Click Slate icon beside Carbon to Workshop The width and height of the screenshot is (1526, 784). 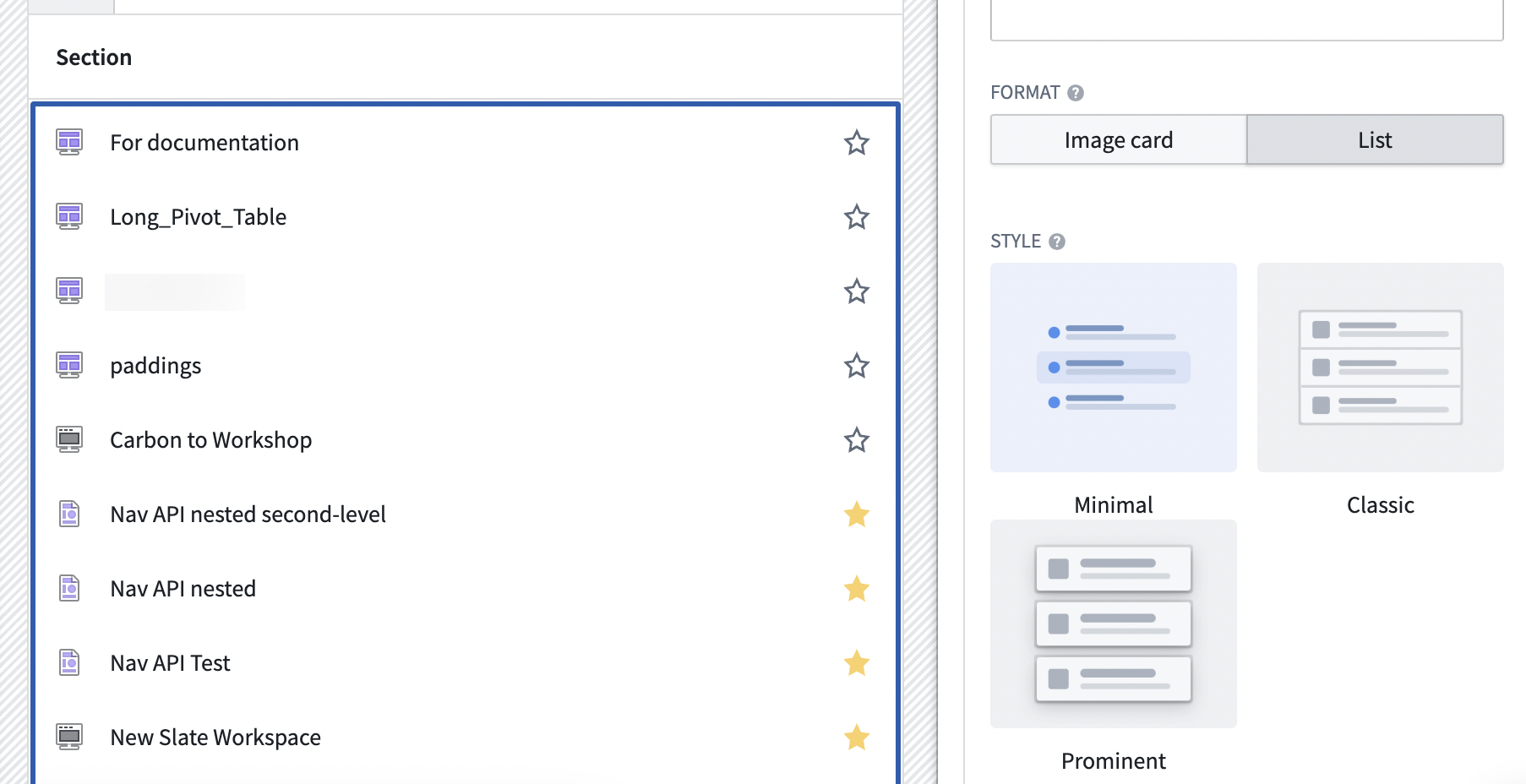coord(69,439)
